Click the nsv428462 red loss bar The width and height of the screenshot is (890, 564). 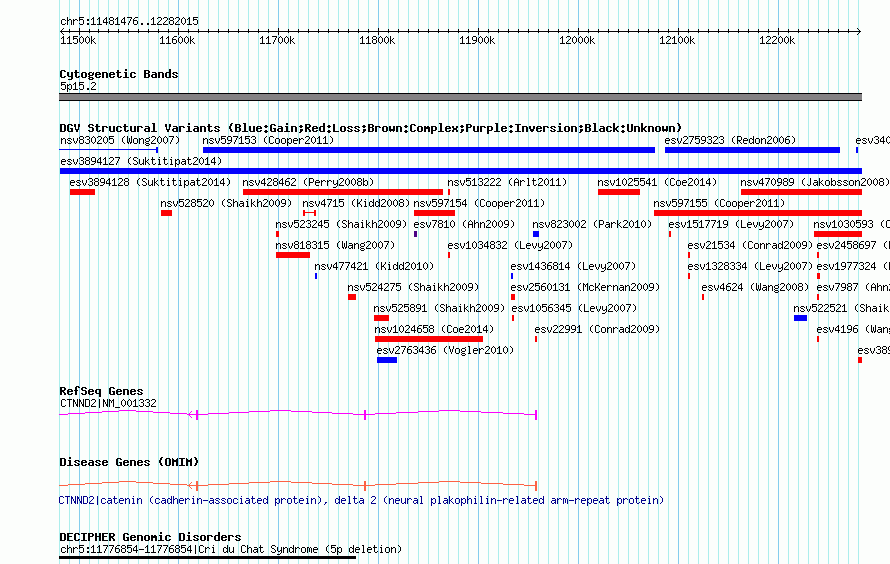click(x=343, y=192)
